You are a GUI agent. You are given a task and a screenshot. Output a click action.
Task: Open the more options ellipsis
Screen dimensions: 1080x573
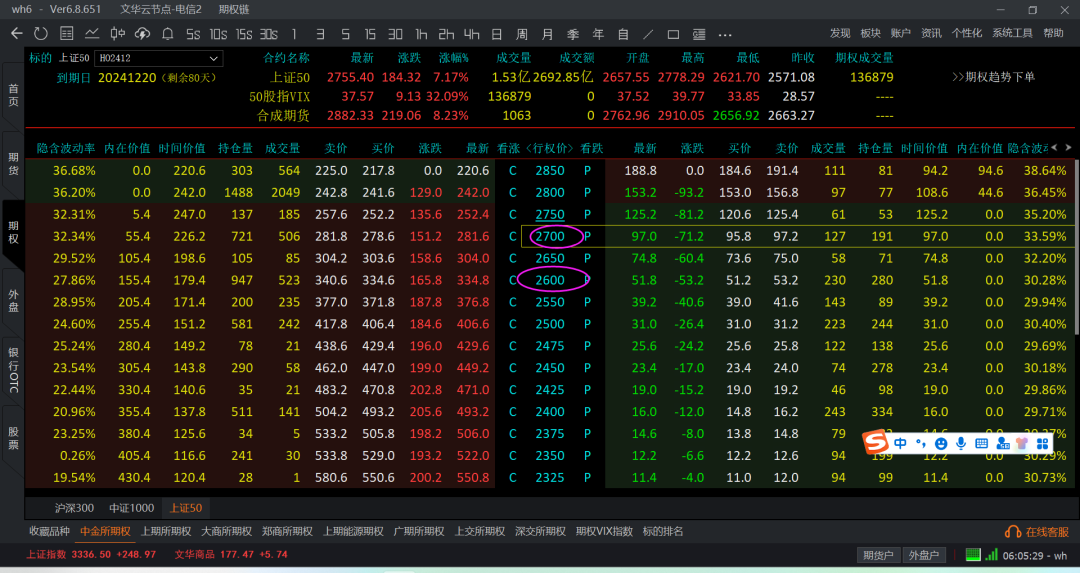coord(725,34)
